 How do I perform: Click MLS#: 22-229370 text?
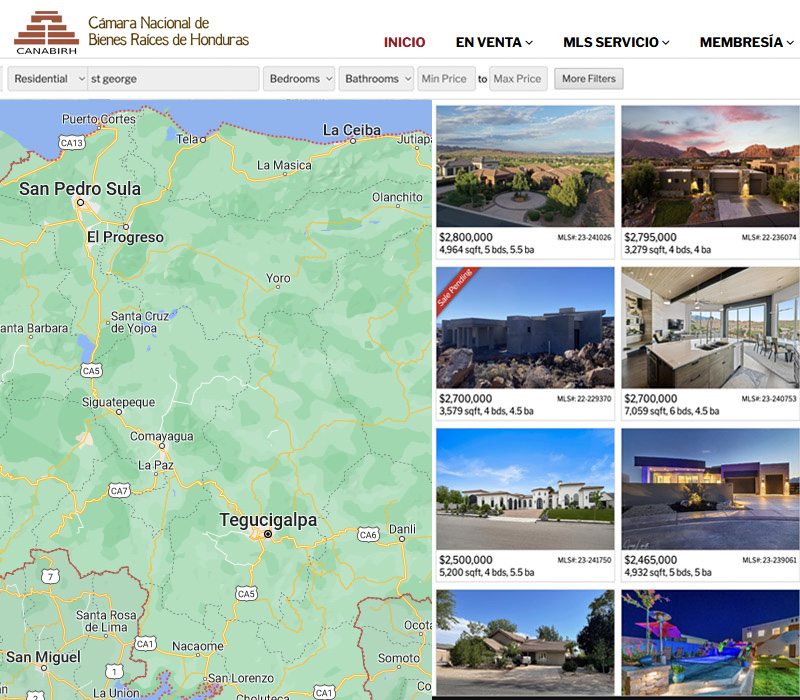584,398
